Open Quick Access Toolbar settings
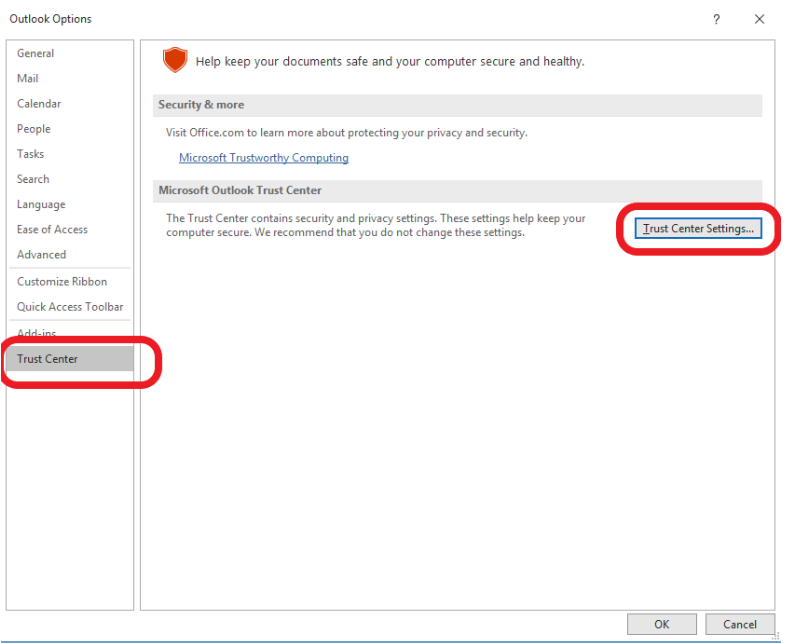Viewport: 785px width, 643px height. click(70, 306)
